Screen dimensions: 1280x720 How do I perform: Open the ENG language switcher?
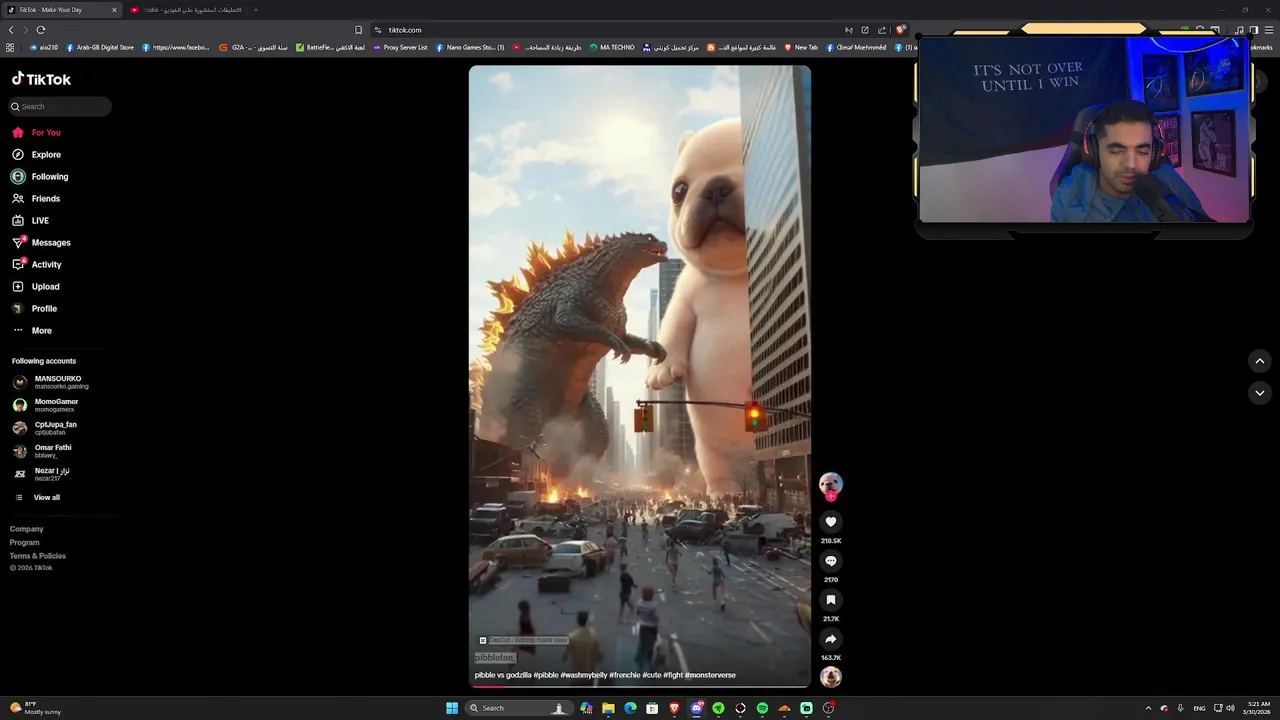[1199, 708]
